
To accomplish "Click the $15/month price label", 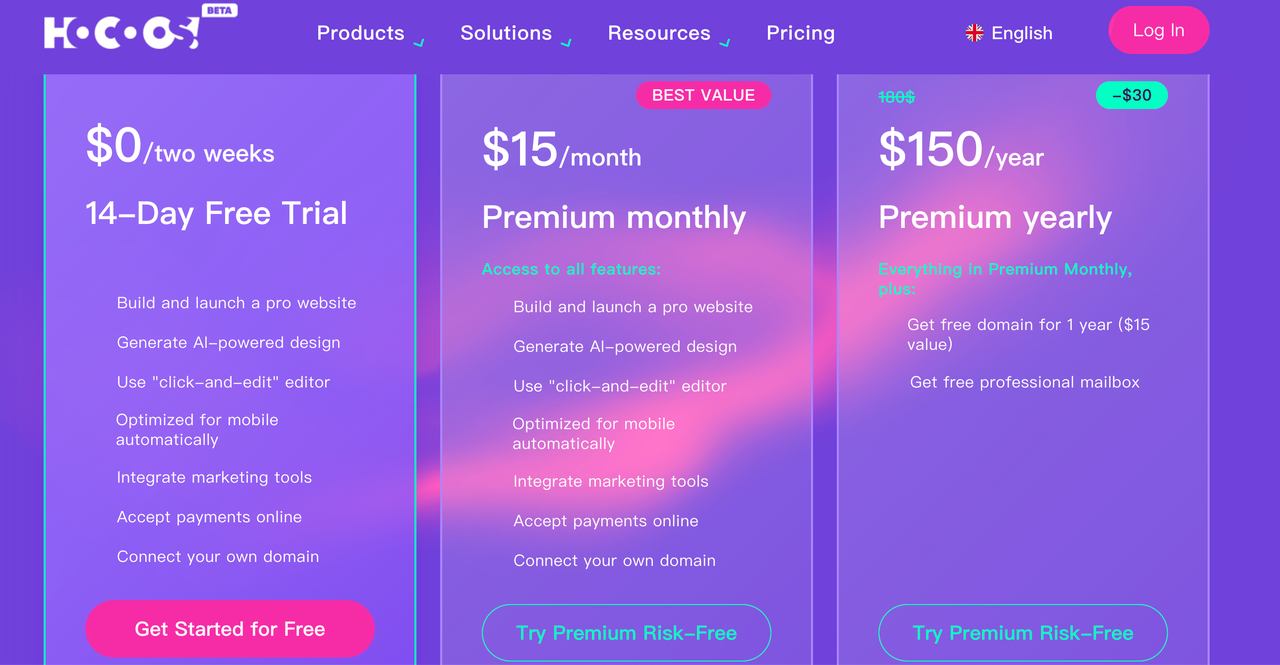I will tap(562, 150).
